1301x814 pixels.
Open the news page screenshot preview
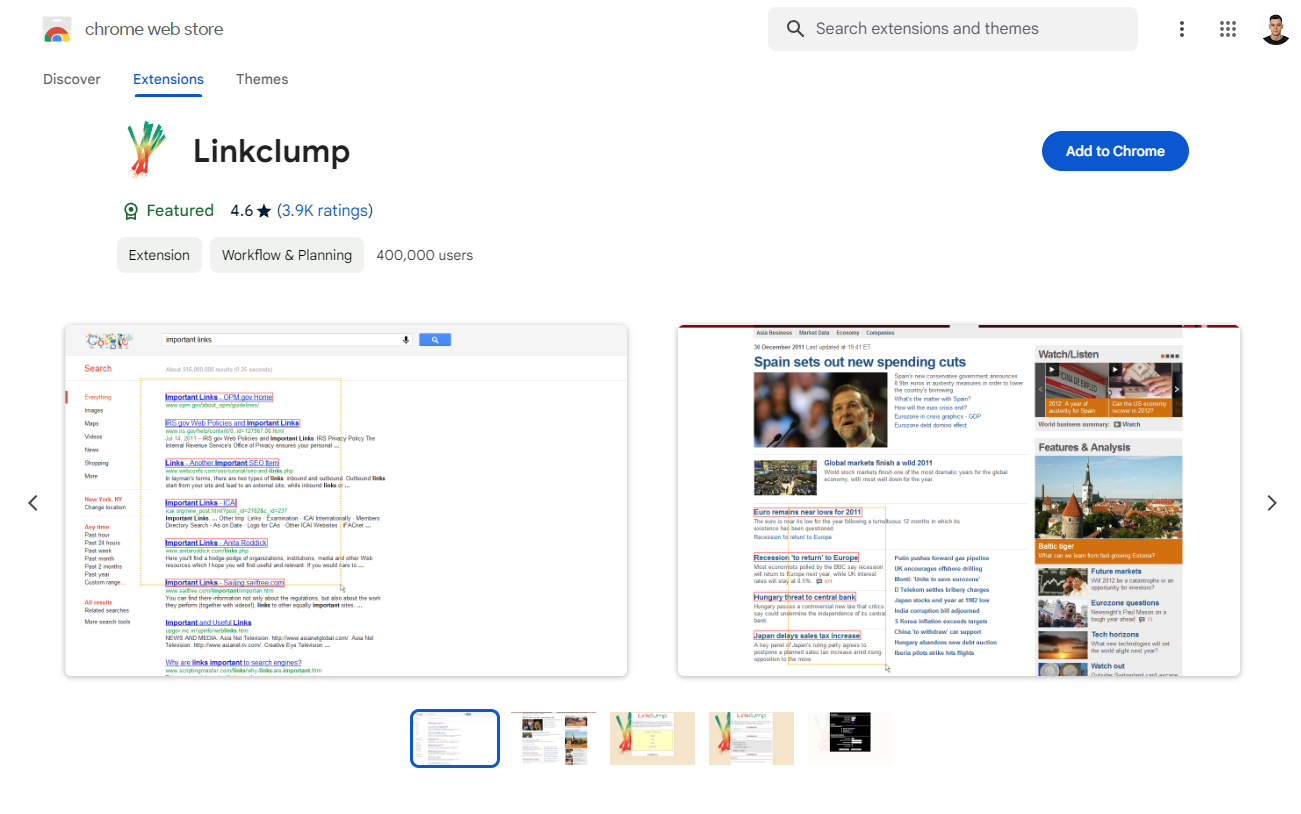958,500
